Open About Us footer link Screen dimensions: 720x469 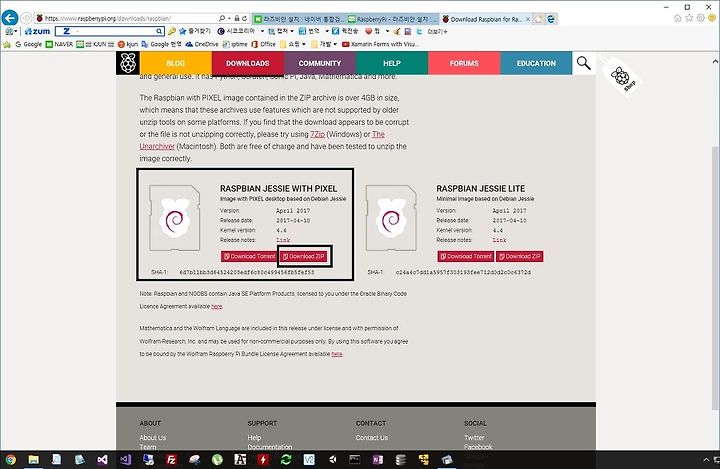[153, 438]
